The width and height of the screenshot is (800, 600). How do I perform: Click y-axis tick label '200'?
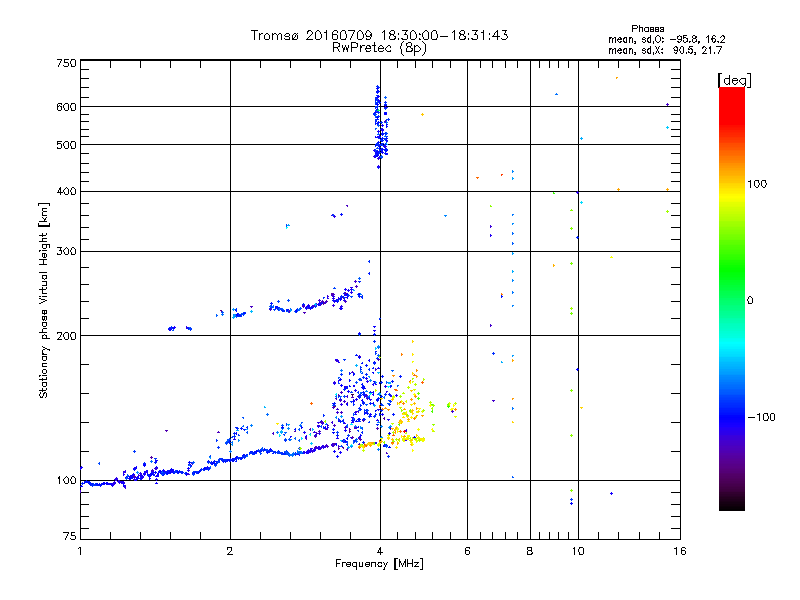(66, 336)
